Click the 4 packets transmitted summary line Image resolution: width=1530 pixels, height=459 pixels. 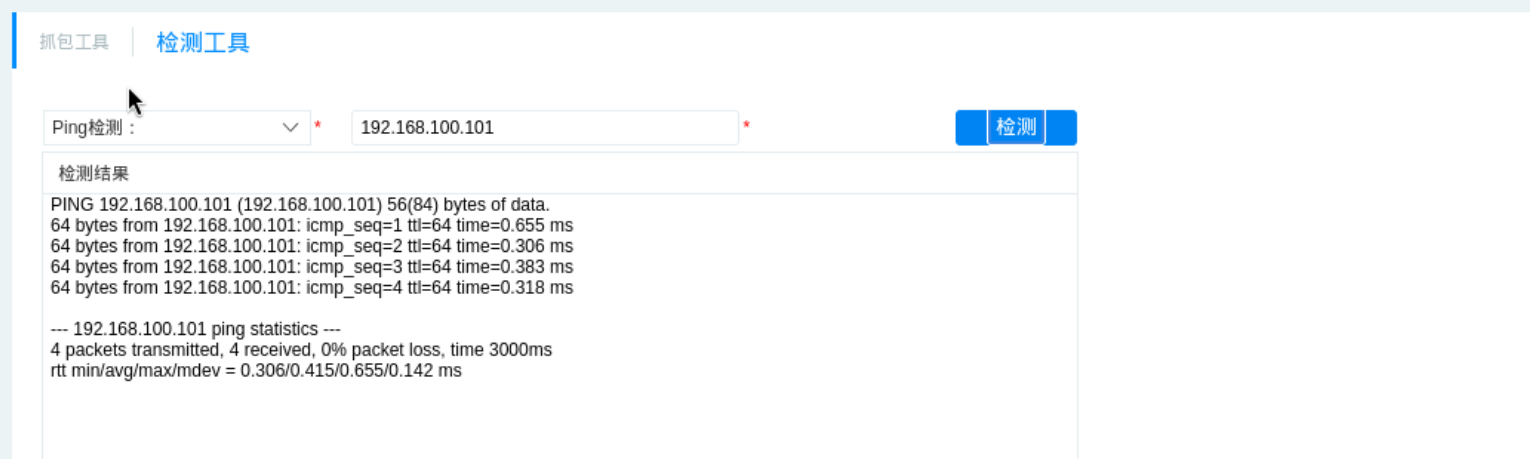click(x=301, y=350)
